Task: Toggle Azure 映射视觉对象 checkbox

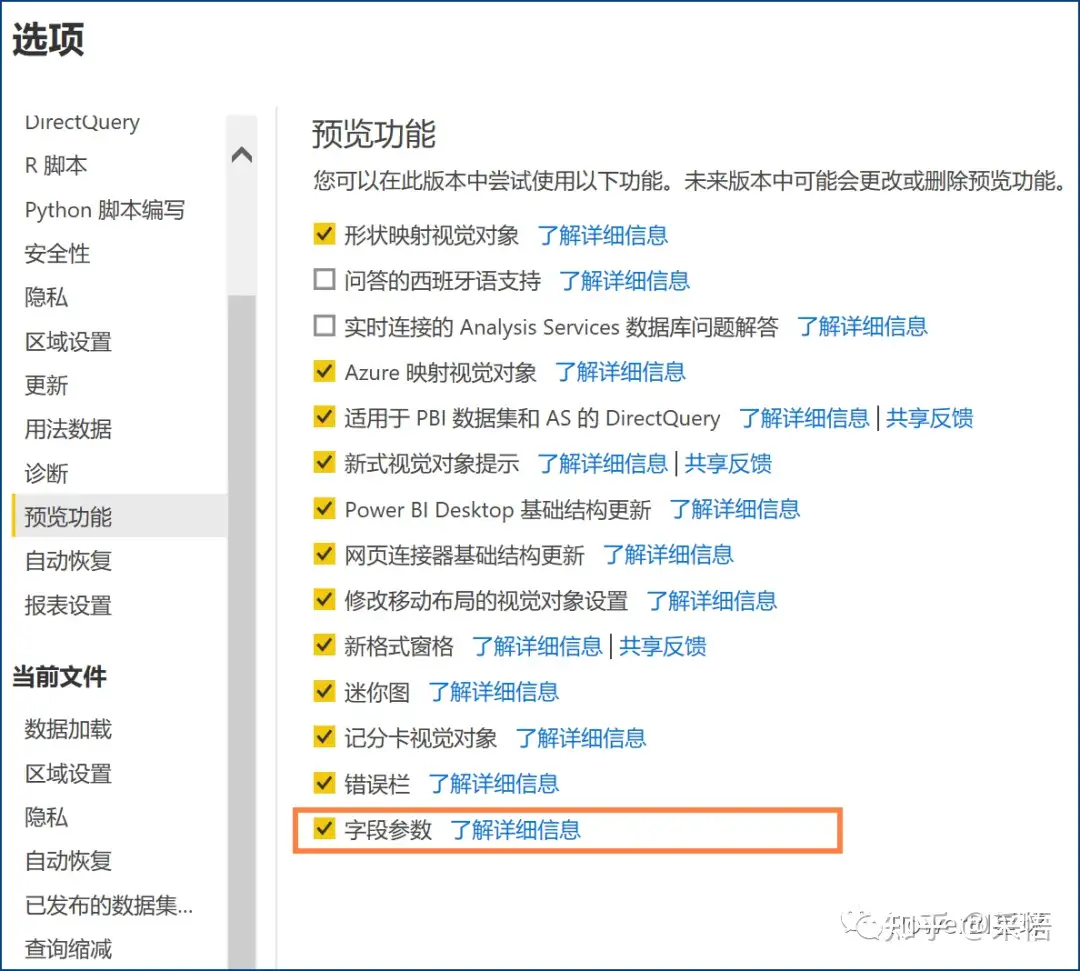Action: point(324,371)
